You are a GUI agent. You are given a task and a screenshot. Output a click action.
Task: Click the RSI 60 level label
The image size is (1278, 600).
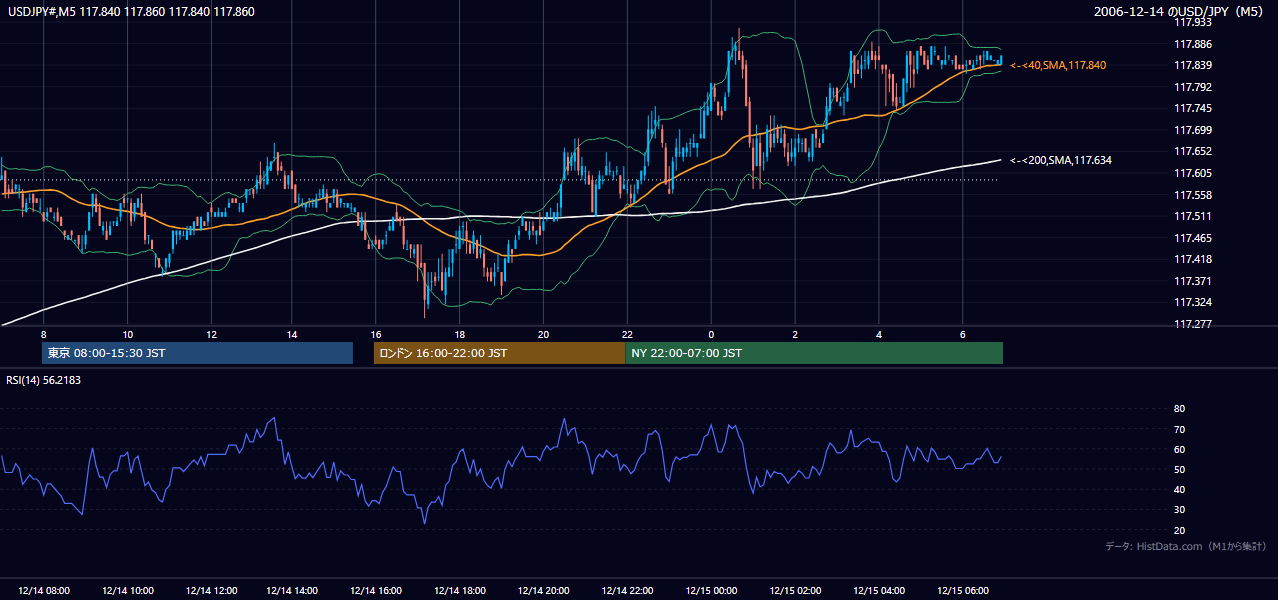[x=1179, y=449]
